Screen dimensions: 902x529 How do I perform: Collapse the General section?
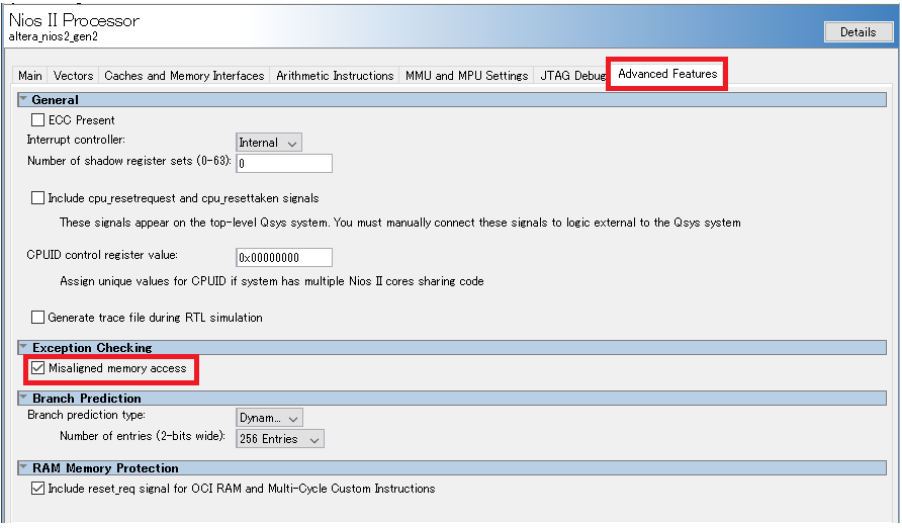click(x=24, y=99)
